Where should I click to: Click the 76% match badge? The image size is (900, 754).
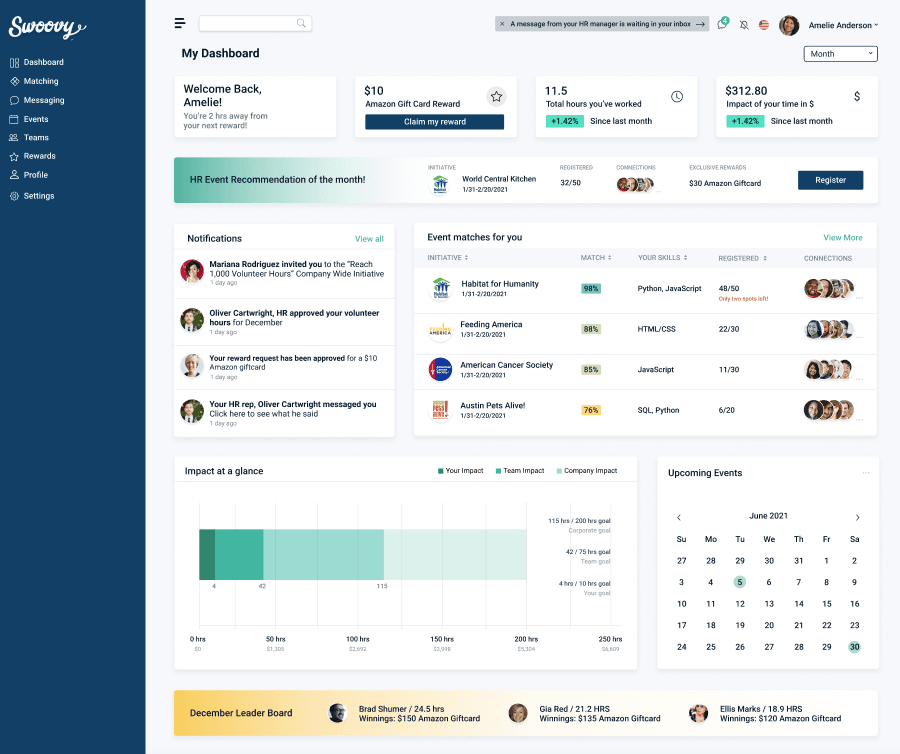point(591,410)
